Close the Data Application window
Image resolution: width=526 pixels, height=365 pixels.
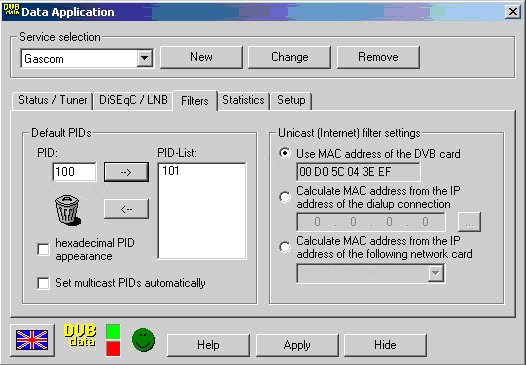[513, 12]
